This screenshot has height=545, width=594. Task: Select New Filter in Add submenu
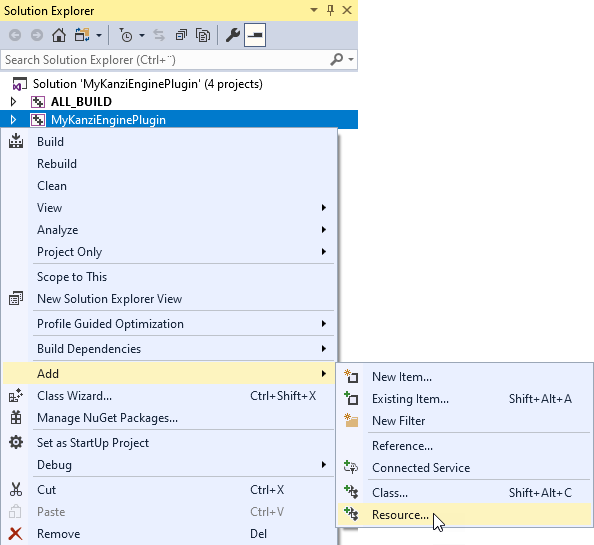[465, 420]
